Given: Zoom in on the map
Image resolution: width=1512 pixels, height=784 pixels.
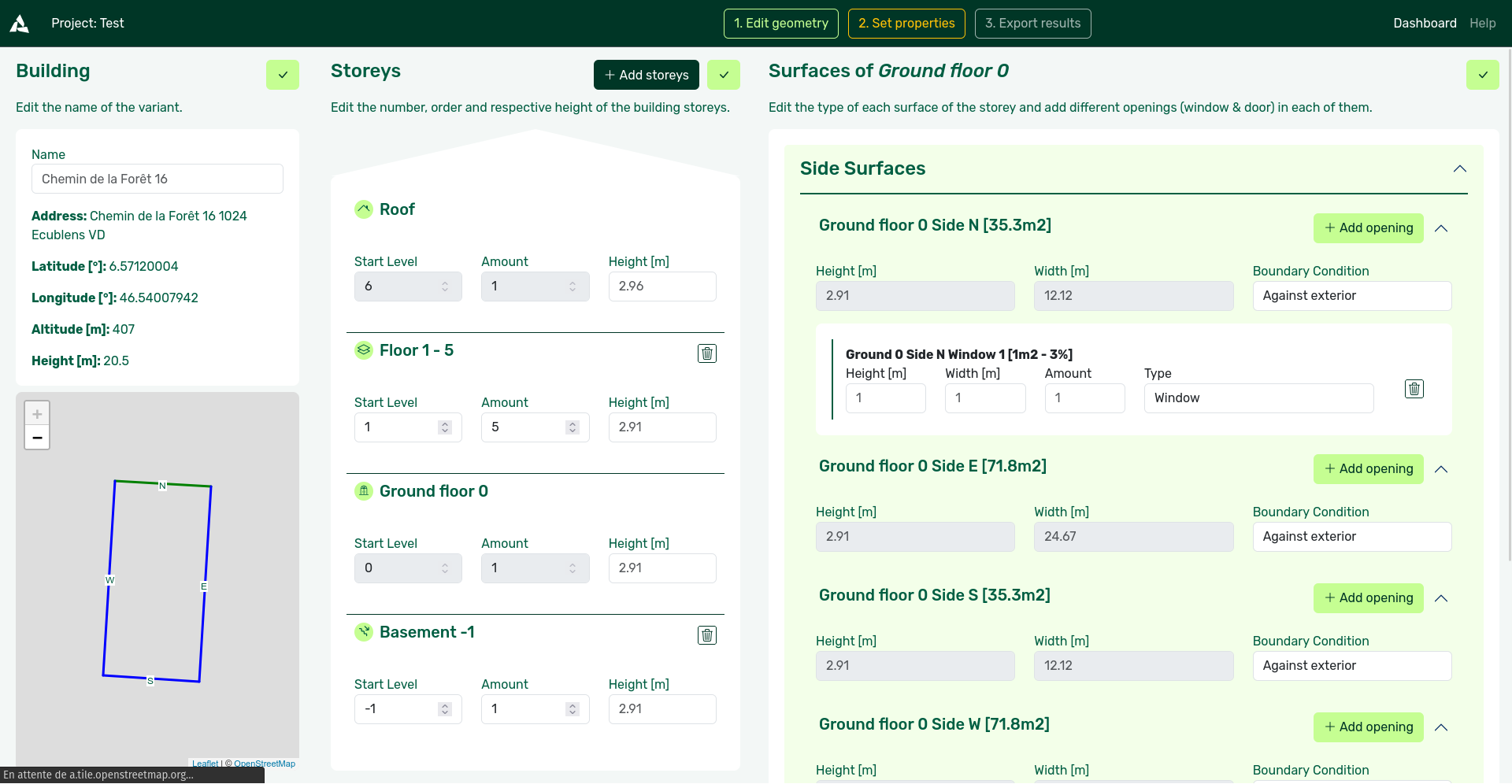Looking at the screenshot, I should tap(37, 413).
